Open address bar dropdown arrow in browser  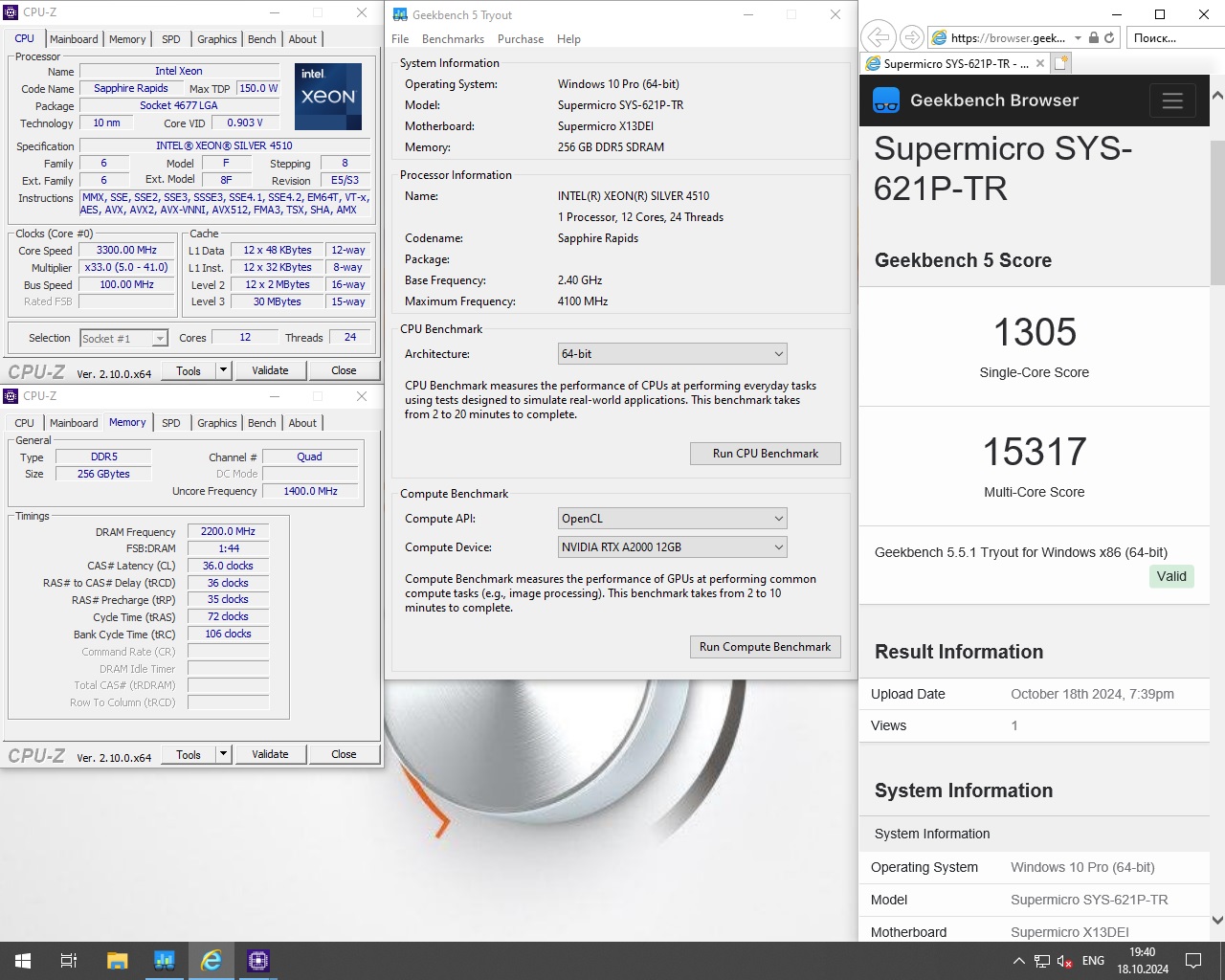pyautogui.click(x=1079, y=38)
